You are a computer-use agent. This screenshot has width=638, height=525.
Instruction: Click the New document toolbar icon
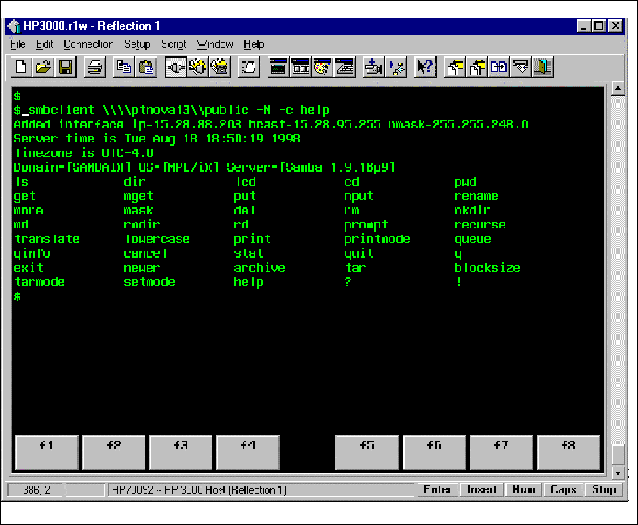click(x=21, y=67)
